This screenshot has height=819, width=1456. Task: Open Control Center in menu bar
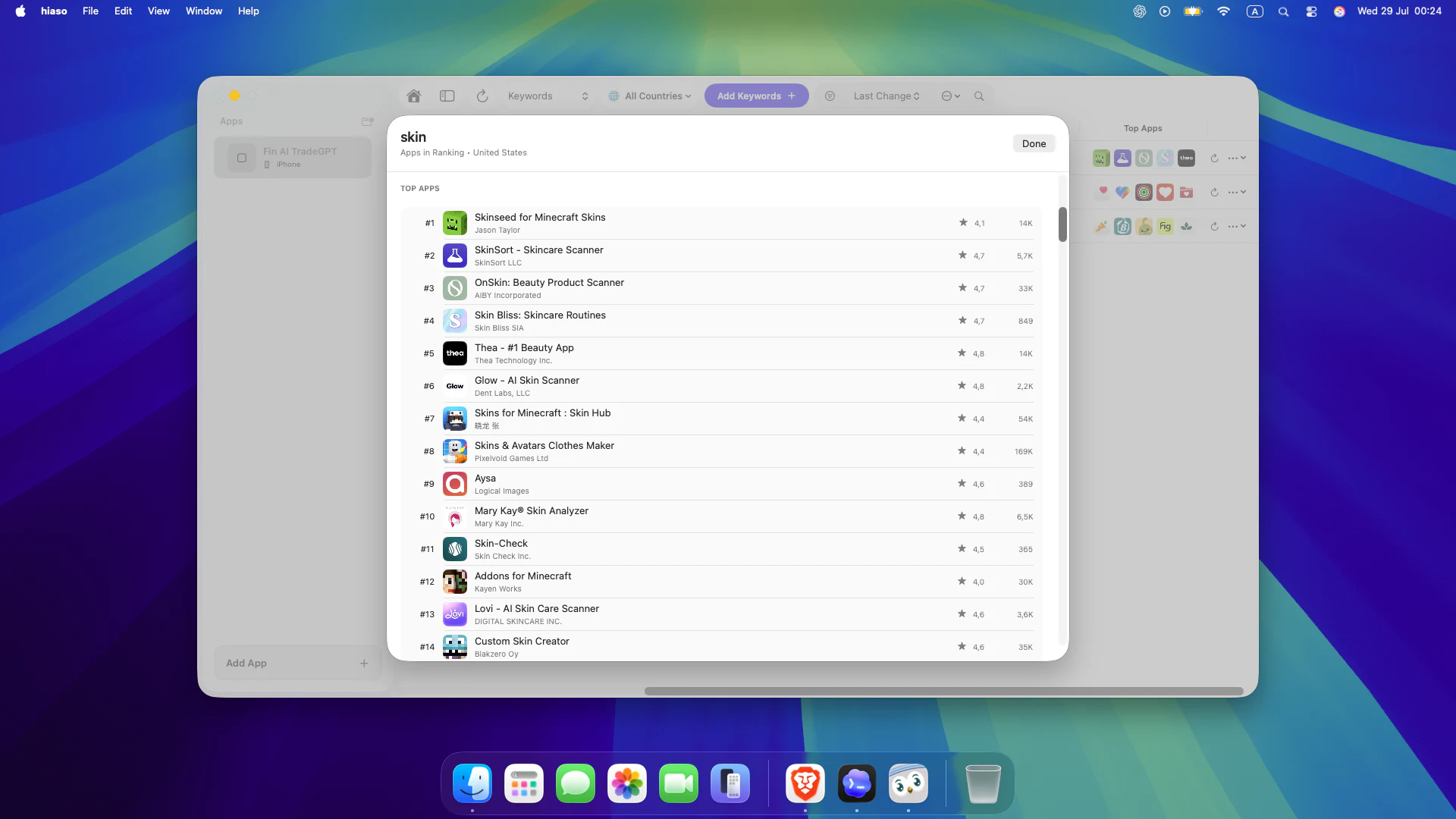point(1311,11)
